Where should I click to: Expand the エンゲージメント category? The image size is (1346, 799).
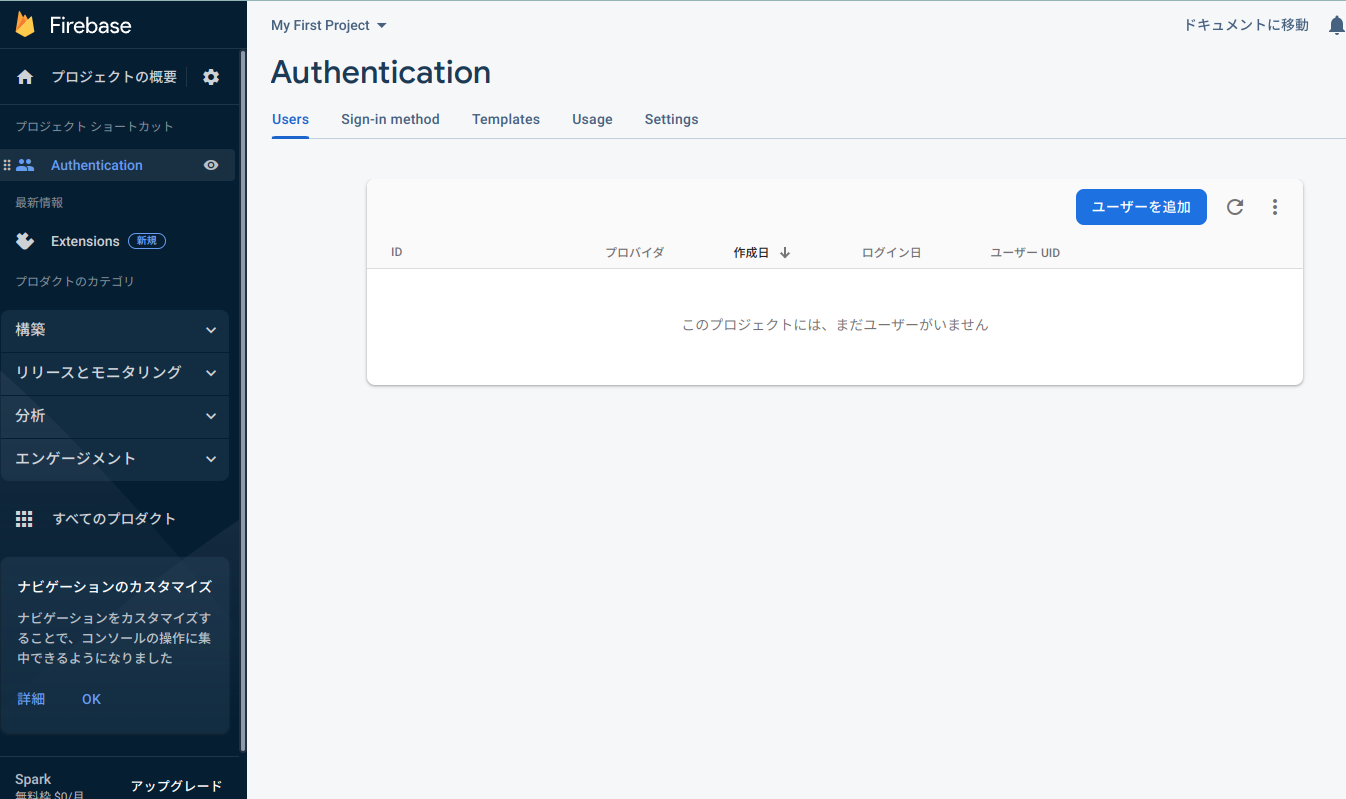tap(115, 459)
